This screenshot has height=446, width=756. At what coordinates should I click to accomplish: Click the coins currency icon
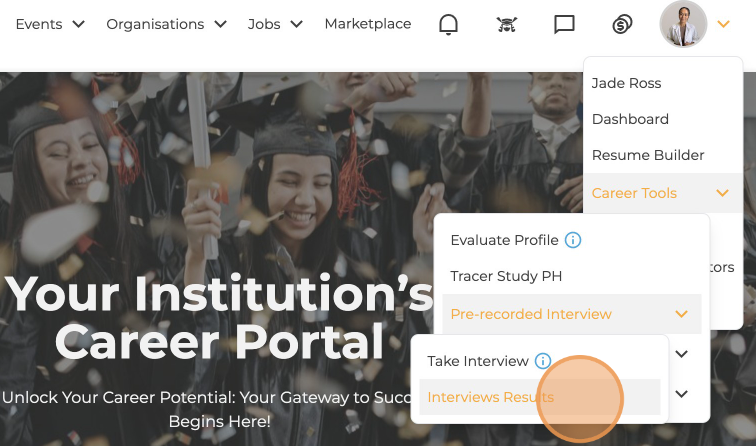(x=622, y=24)
